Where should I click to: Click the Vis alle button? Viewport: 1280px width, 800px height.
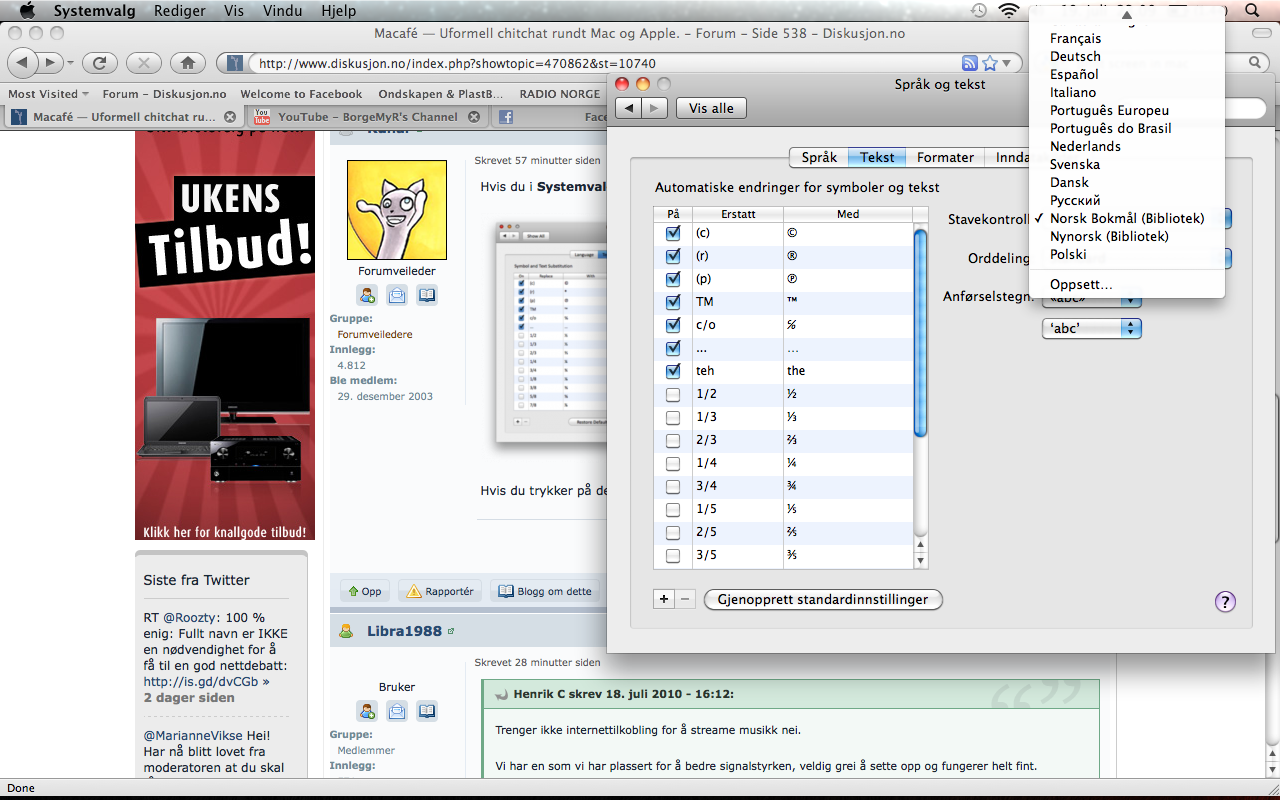tap(711, 108)
